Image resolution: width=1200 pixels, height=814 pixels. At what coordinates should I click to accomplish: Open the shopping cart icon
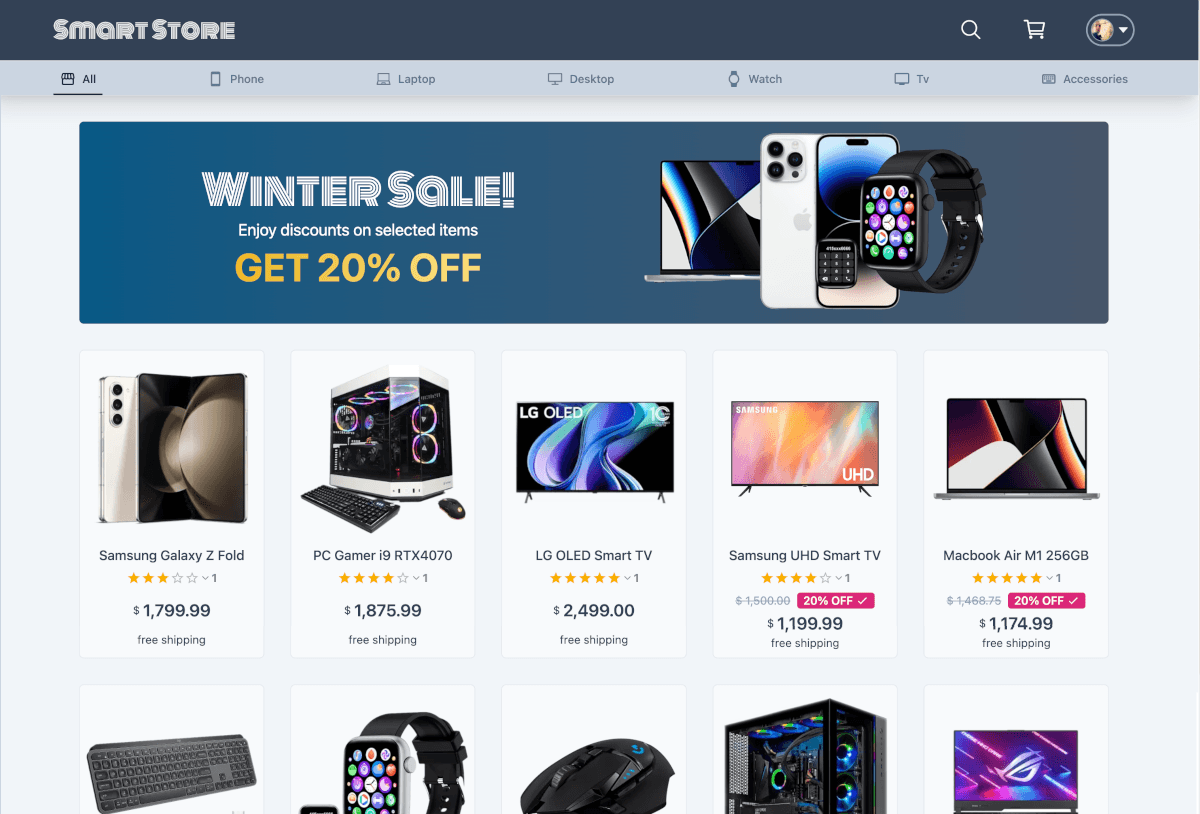tap(1035, 30)
